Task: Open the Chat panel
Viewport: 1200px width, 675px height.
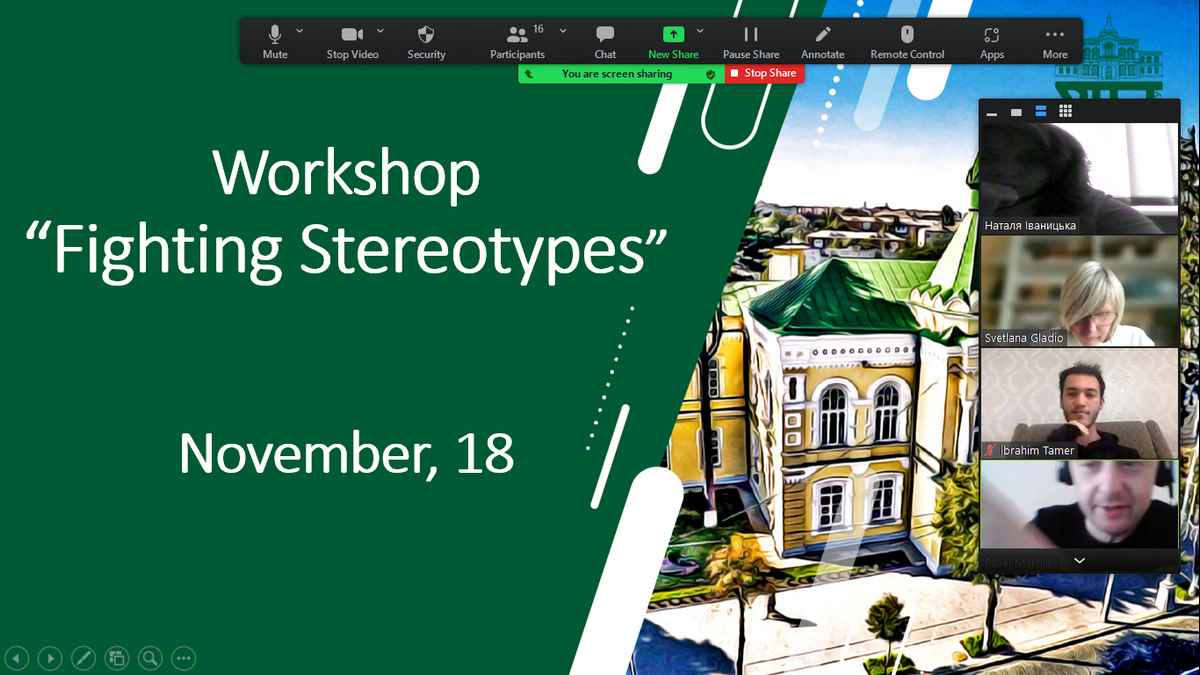Action: (x=605, y=41)
